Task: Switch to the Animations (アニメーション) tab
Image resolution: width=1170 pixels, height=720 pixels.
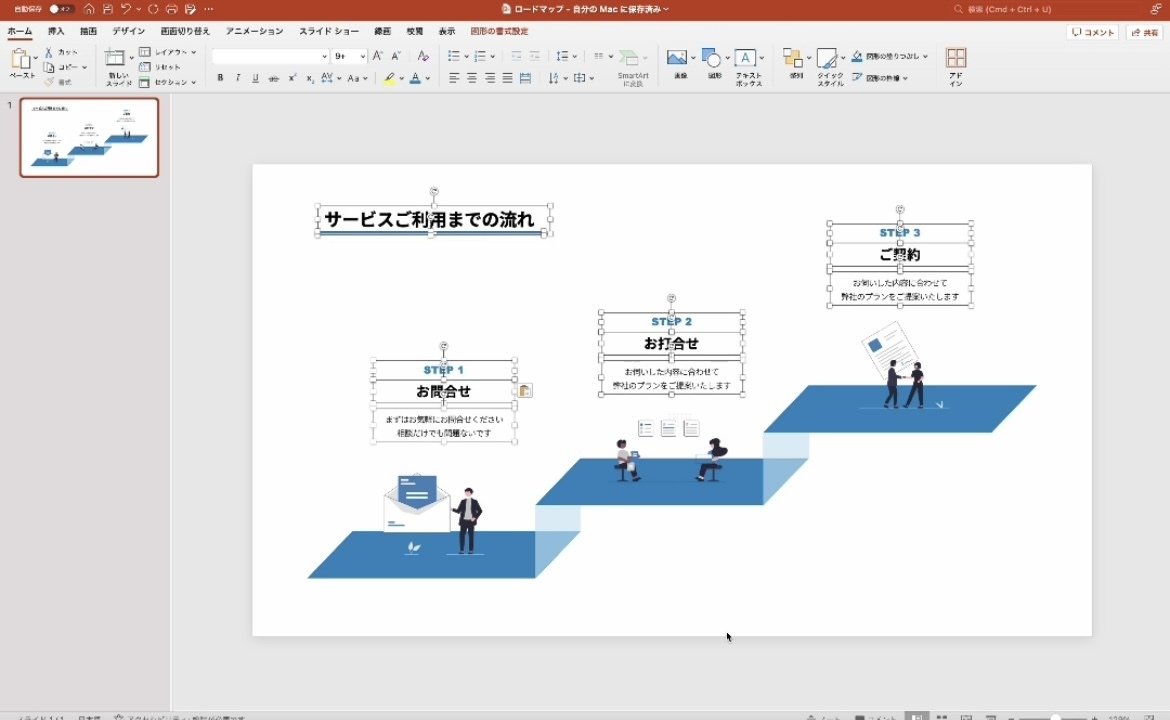Action: tap(254, 31)
